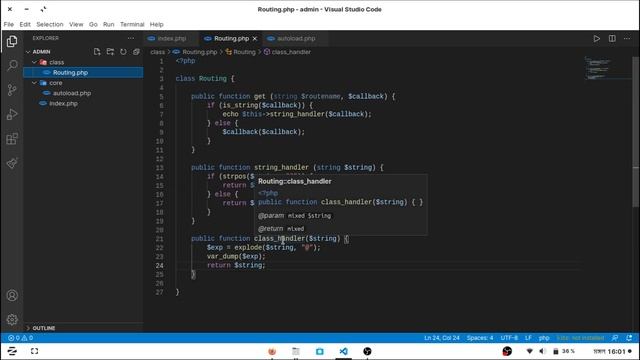
Task: Click the Visual Studio Code taskbar icon
Action: point(344,351)
